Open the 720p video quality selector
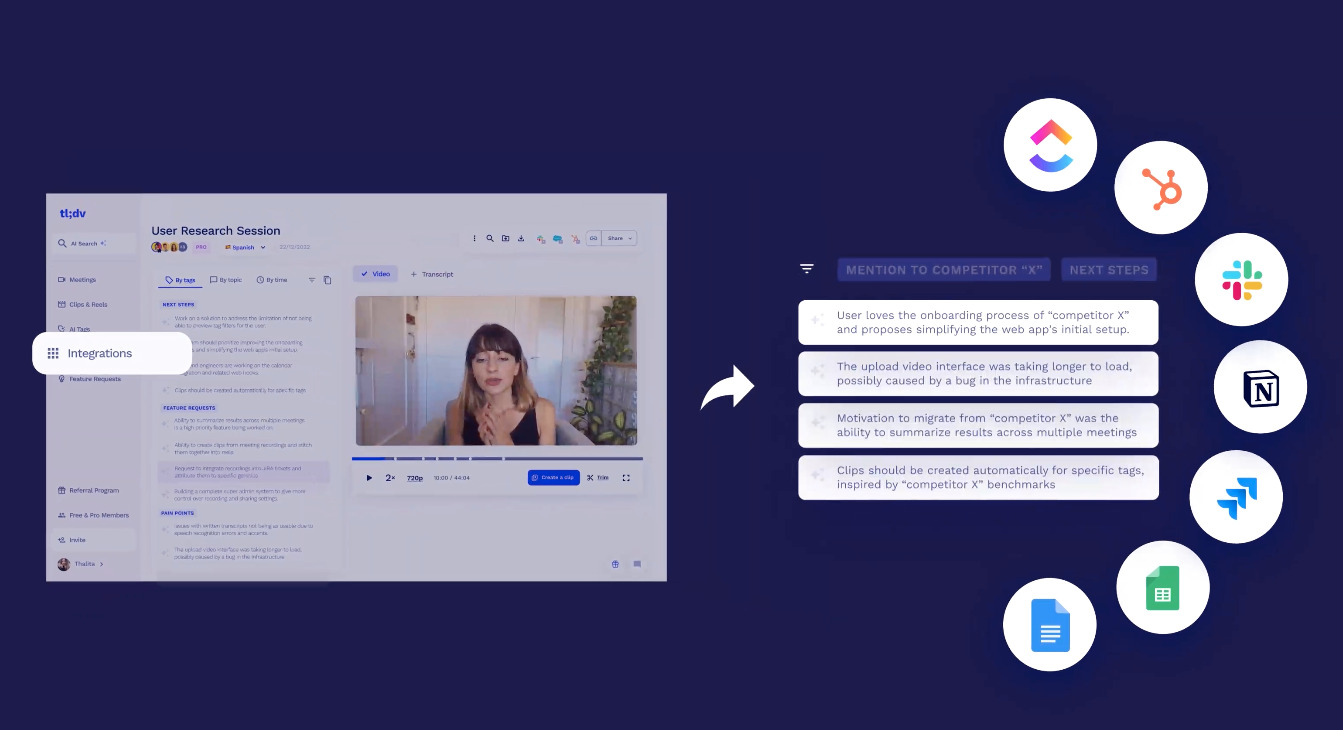The image size is (1343, 730). click(x=414, y=478)
